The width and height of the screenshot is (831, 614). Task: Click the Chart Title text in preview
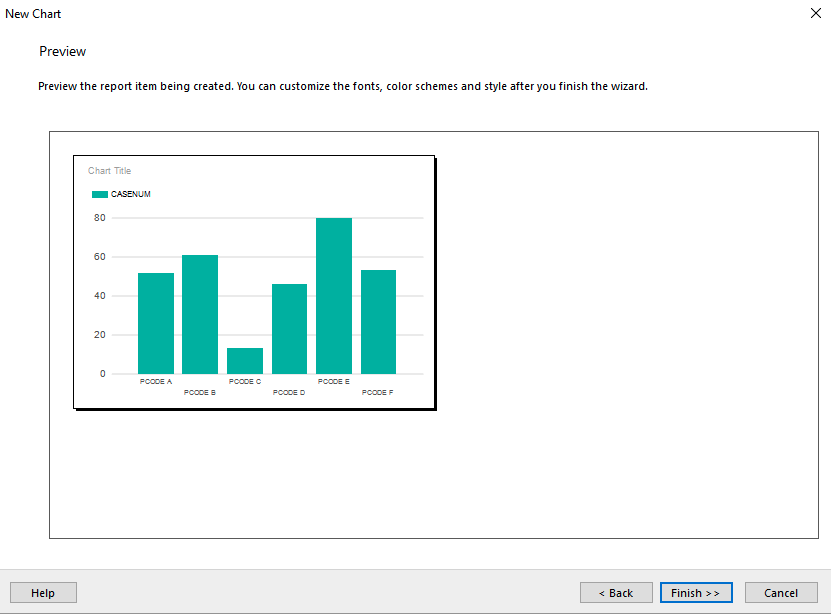pos(109,171)
